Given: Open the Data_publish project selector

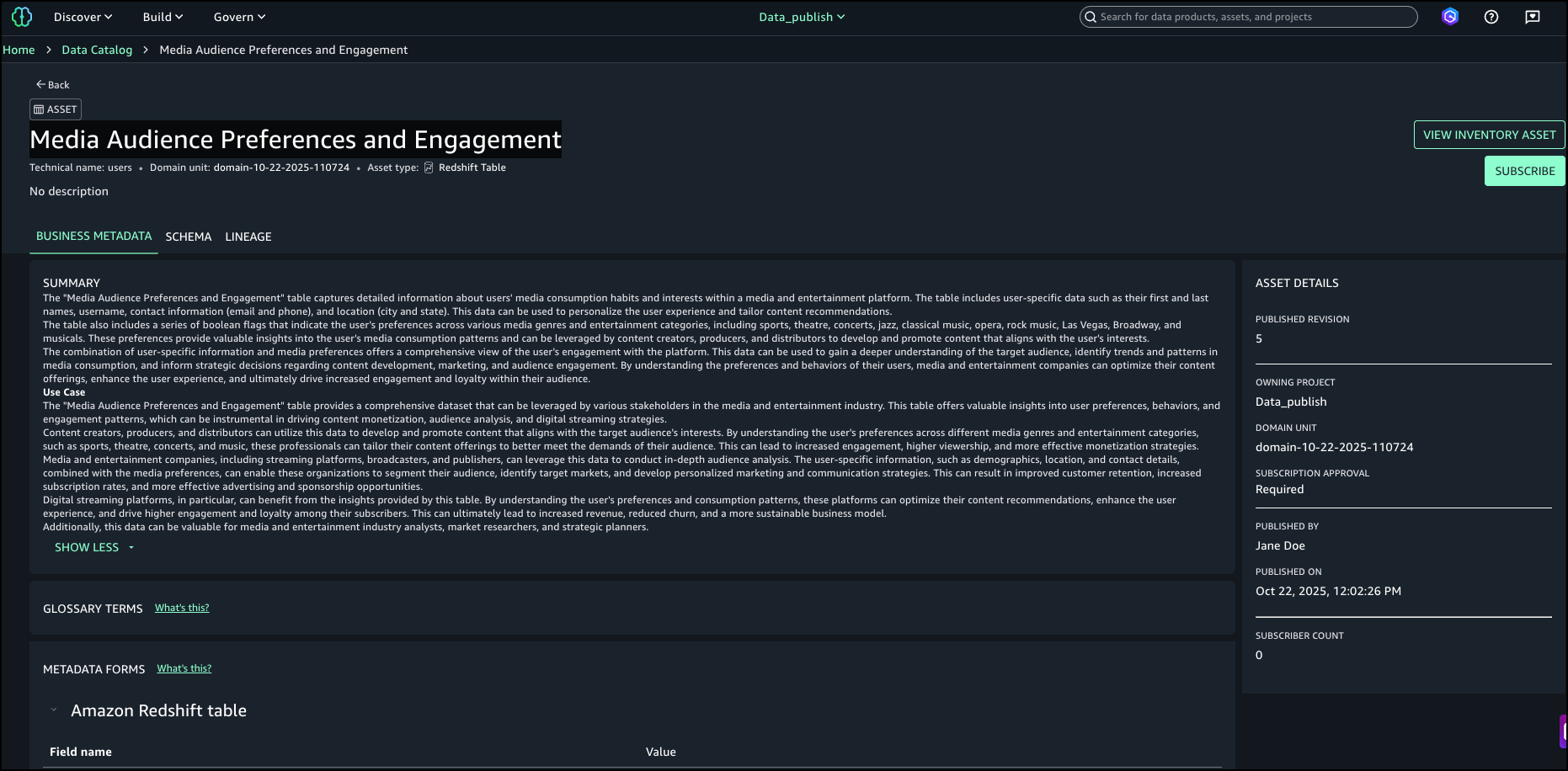Looking at the screenshot, I should [x=802, y=17].
